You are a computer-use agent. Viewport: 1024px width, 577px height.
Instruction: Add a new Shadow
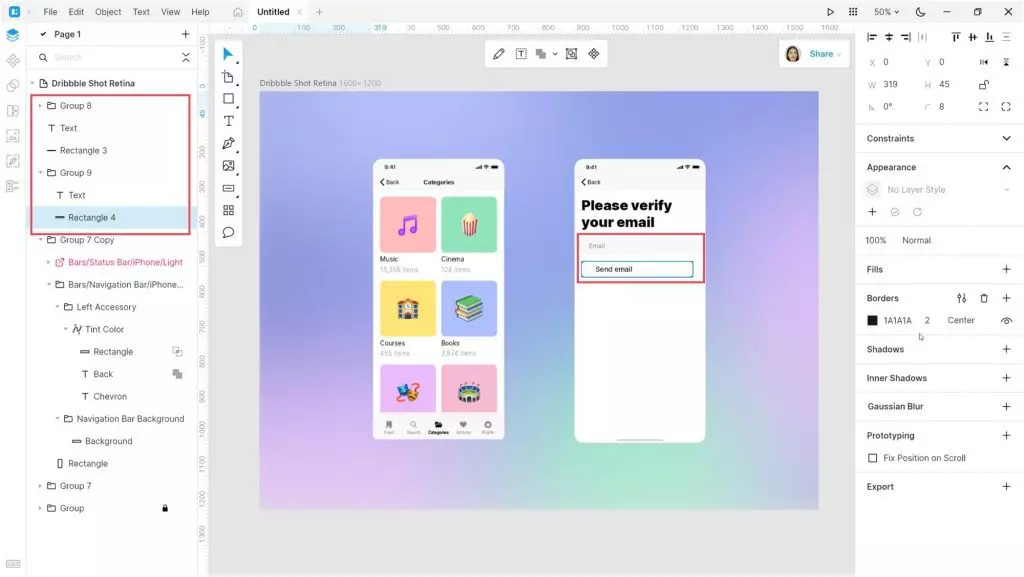pos(1006,349)
